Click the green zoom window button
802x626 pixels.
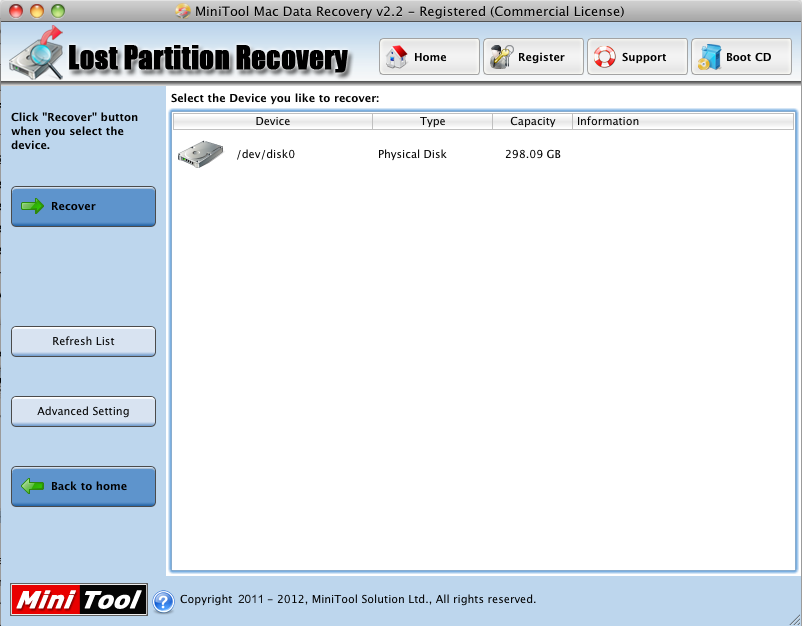[58, 11]
